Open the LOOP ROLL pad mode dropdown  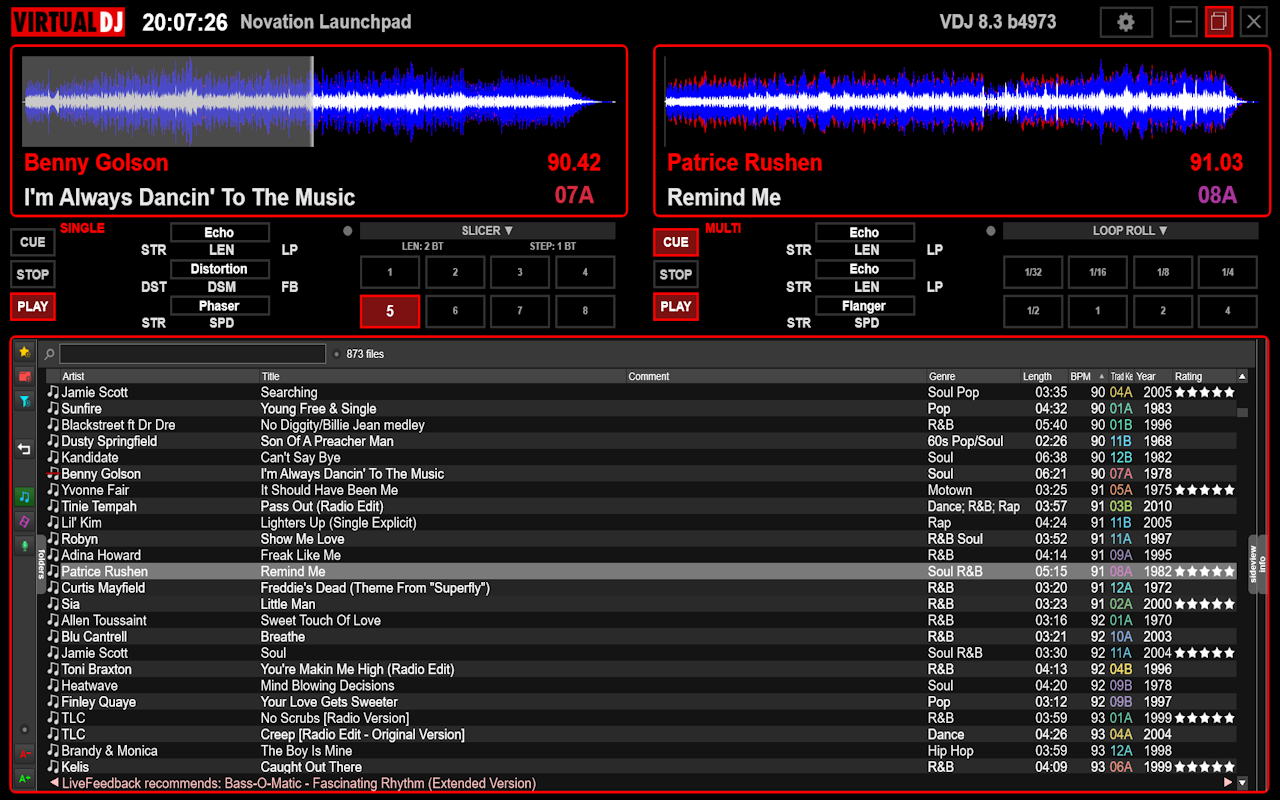click(1130, 231)
